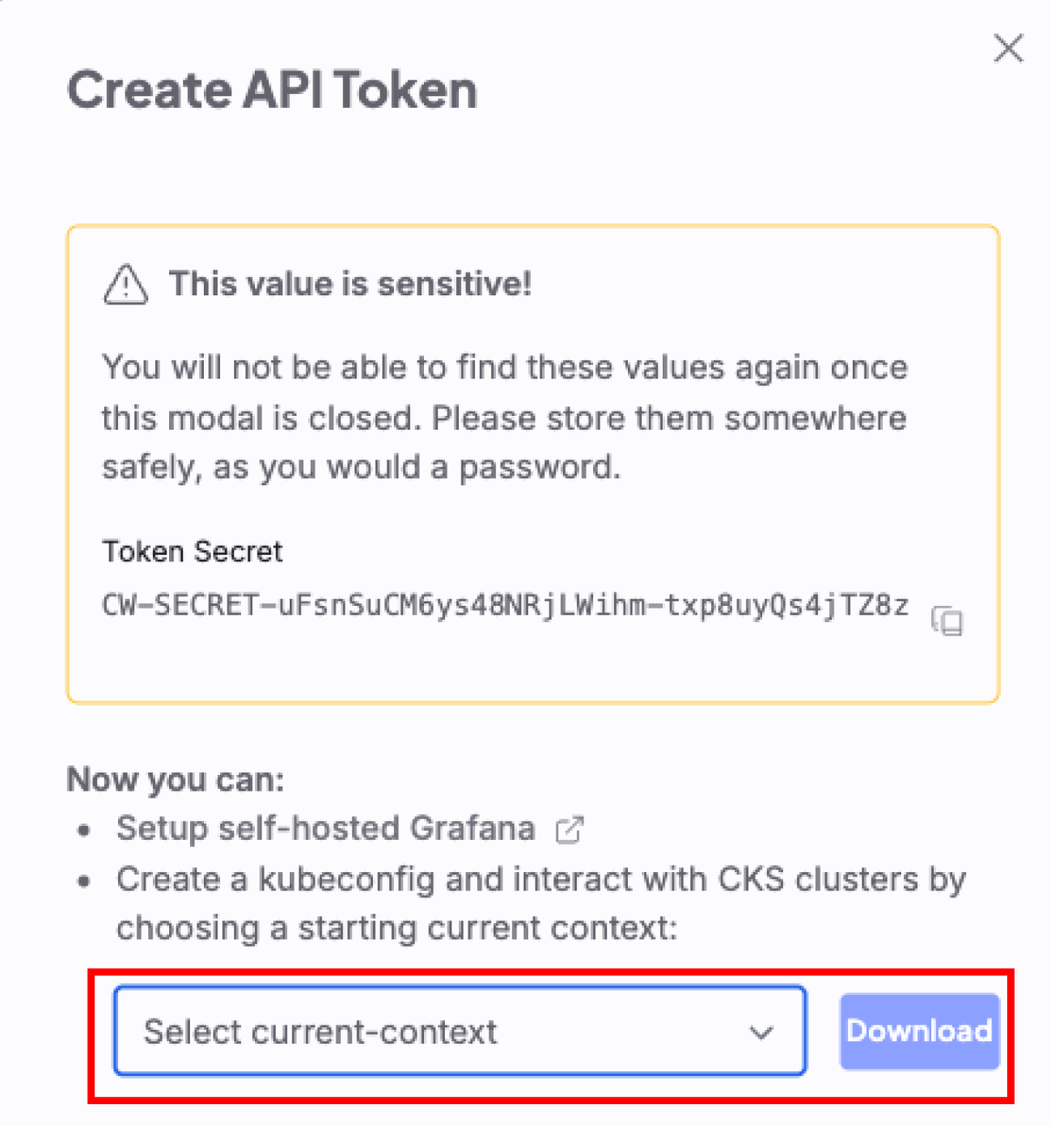
Task: Copy the Token Secret to clipboard
Action: pyautogui.click(x=947, y=620)
